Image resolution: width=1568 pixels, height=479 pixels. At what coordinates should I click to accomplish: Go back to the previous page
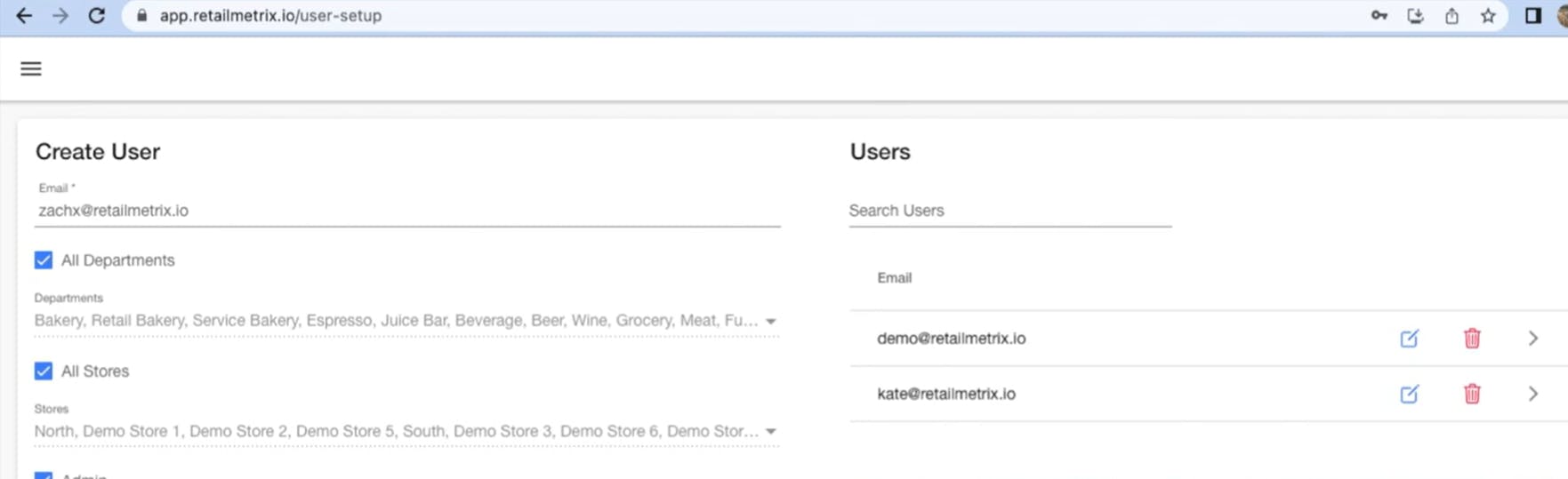[24, 16]
